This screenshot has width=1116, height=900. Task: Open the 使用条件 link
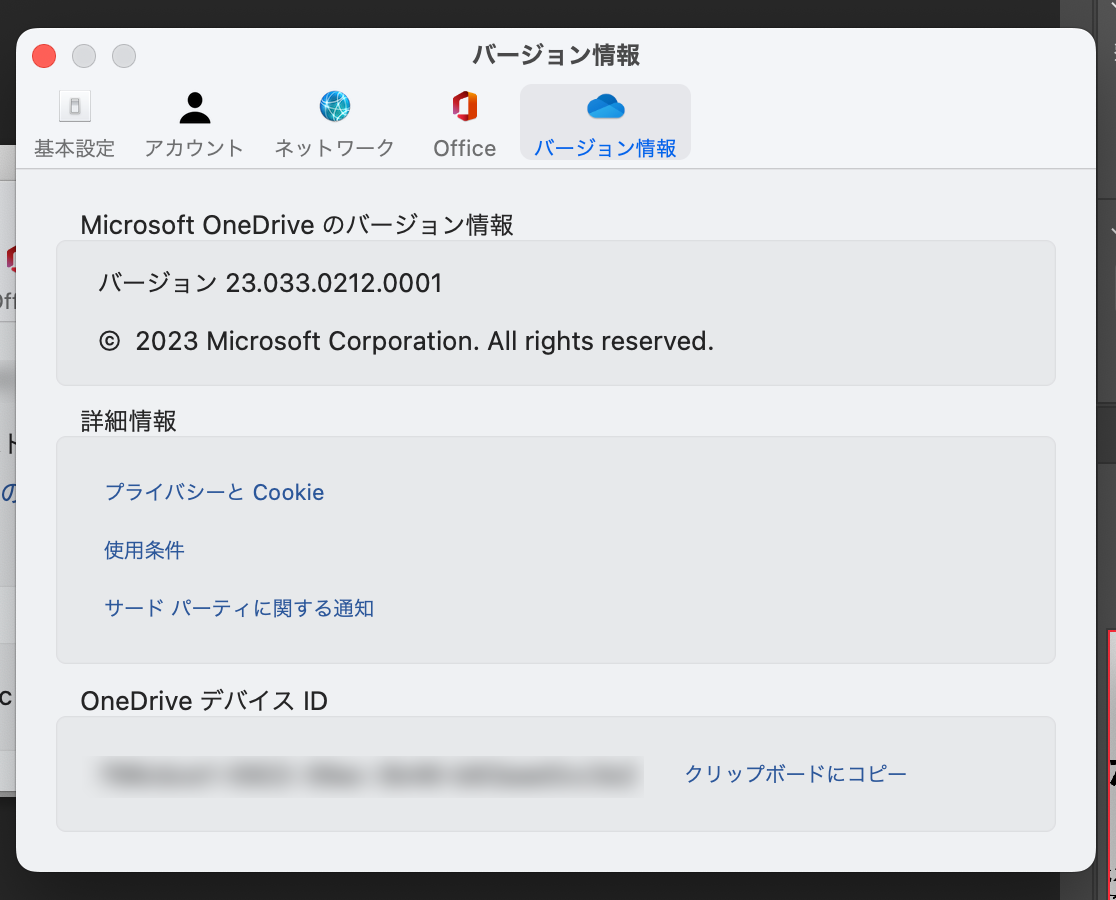[144, 549]
